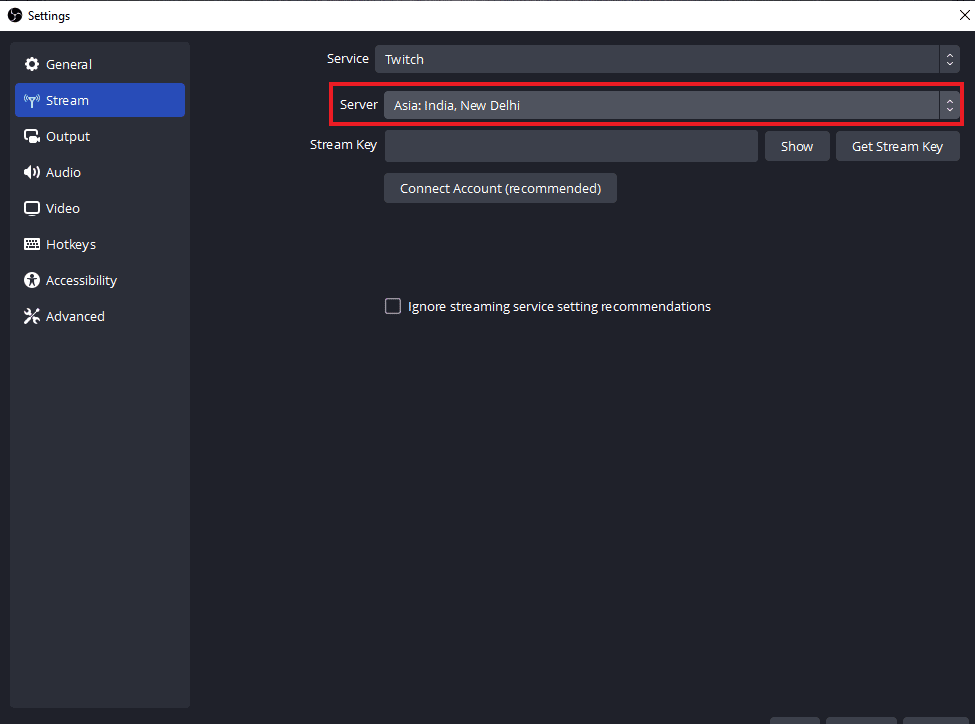The width and height of the screenshot is (975, 724).
Task: Open Output settings via its icon
Action: tap(32, 136)
